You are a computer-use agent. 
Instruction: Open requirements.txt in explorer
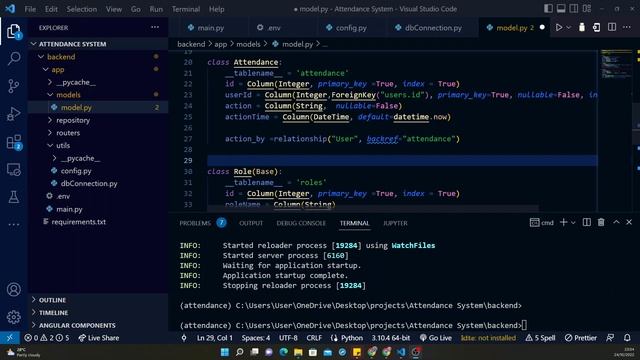coord(98,222)
